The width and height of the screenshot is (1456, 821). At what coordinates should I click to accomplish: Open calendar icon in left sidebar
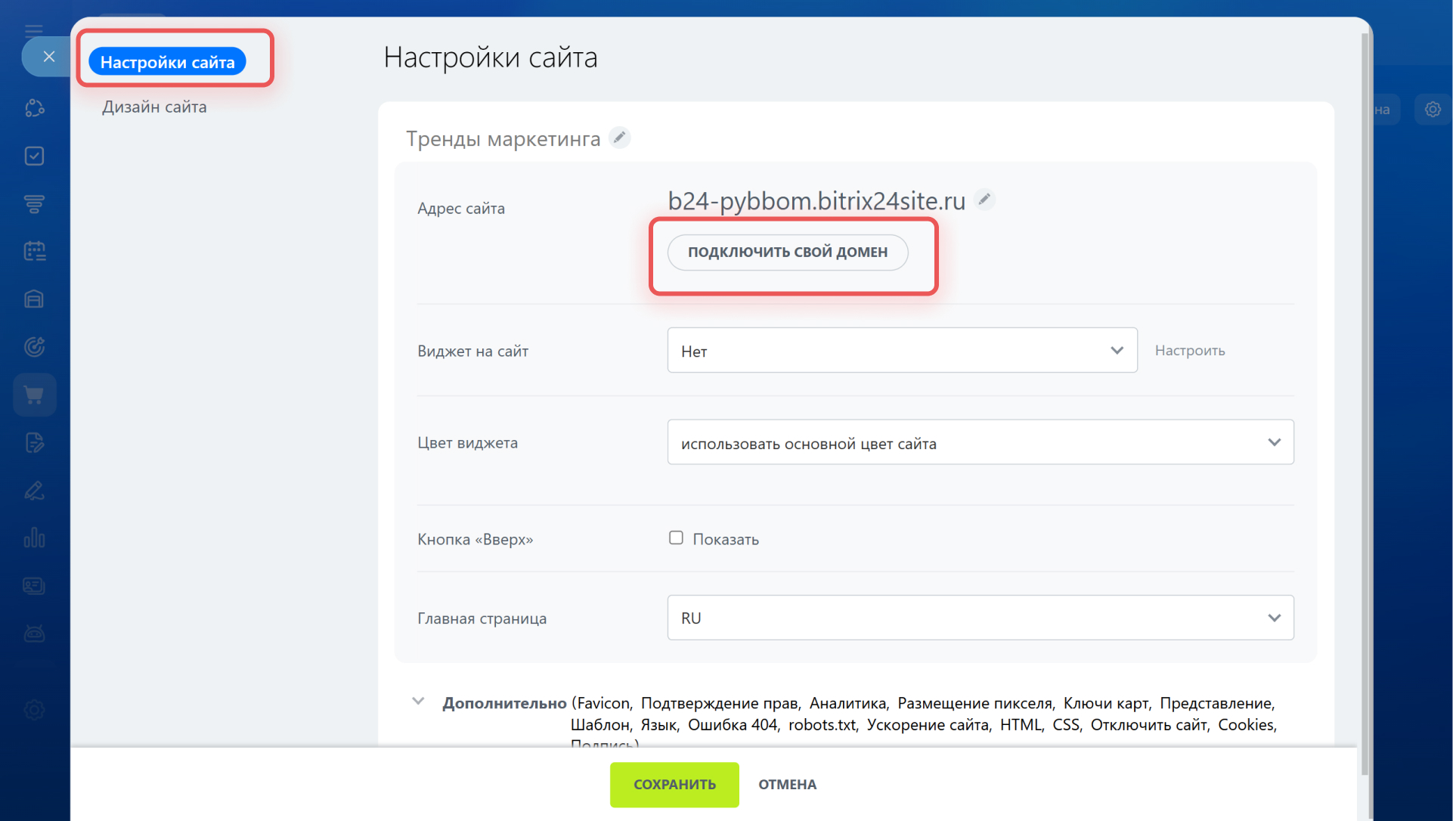tap(34, 251)
